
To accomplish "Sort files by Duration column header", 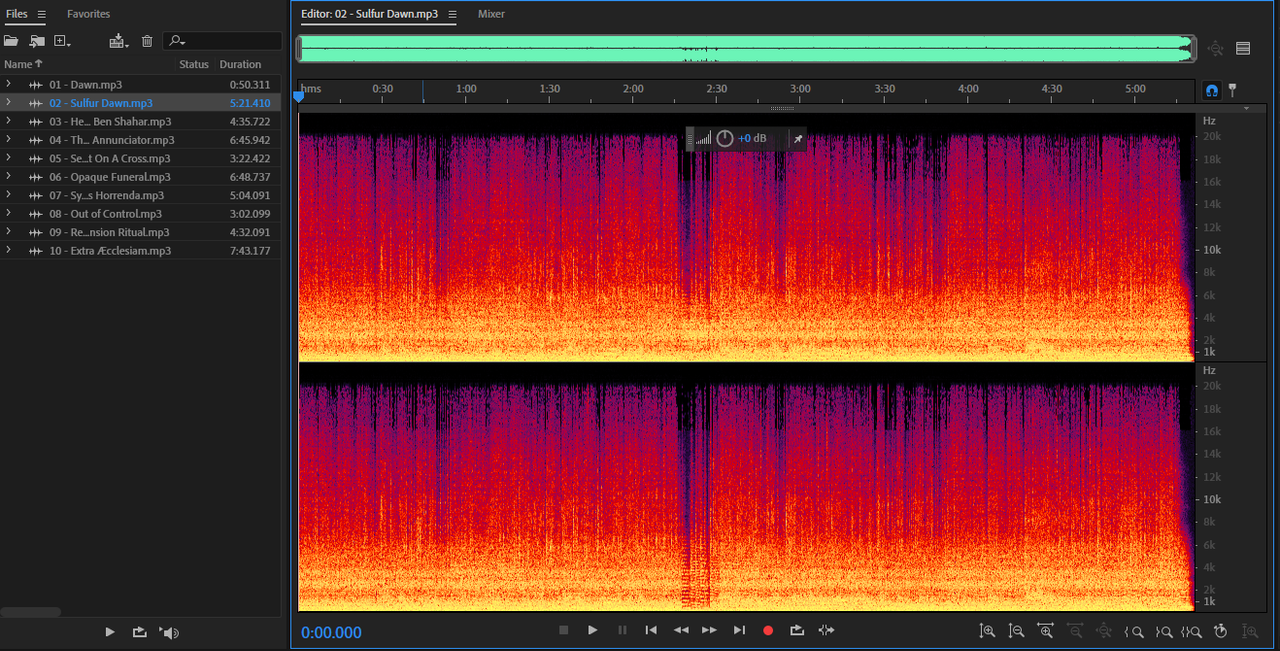I will click(x=240, y=64).
